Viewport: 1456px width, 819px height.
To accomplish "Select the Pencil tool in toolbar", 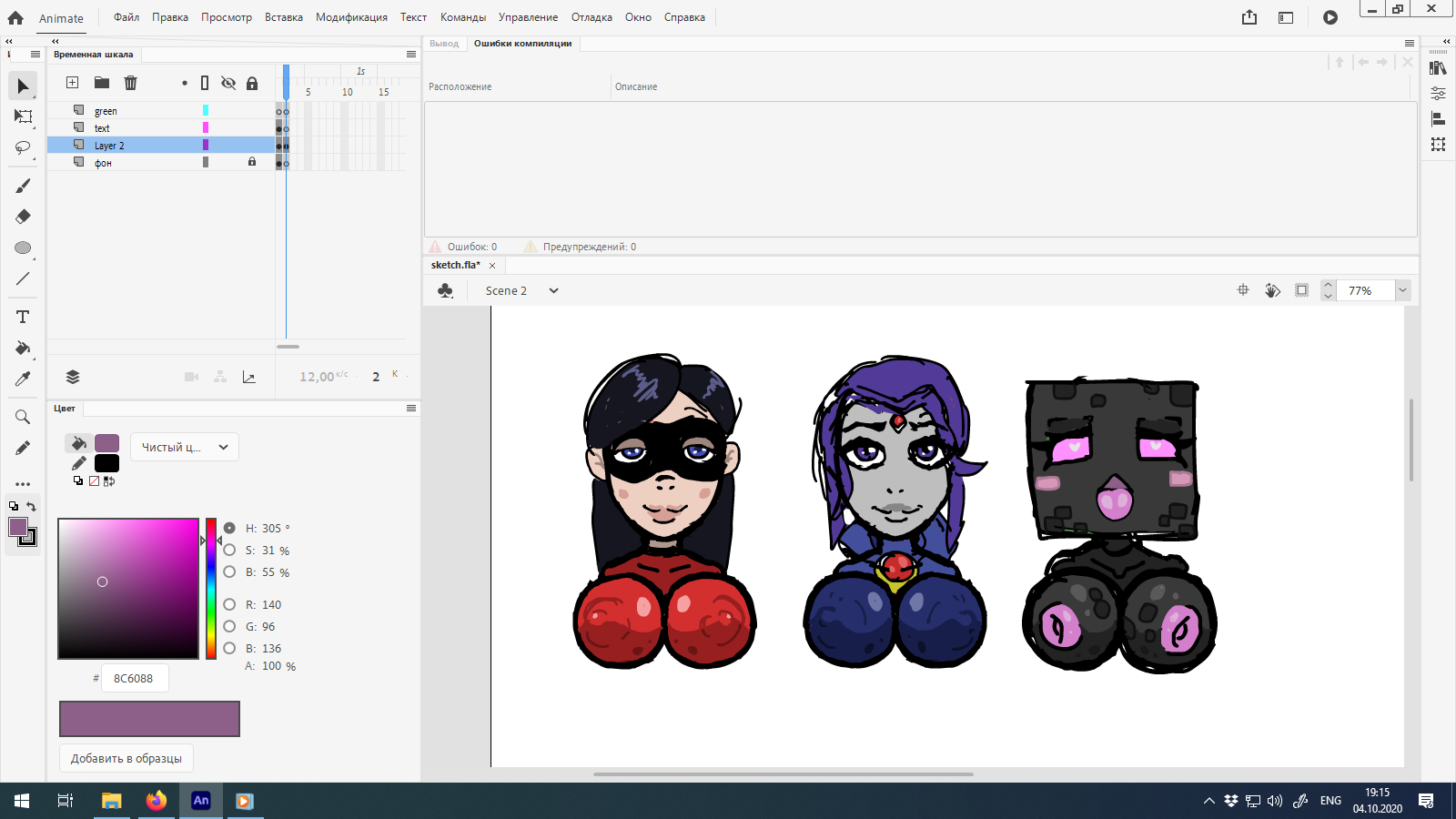I will [23, 448].
